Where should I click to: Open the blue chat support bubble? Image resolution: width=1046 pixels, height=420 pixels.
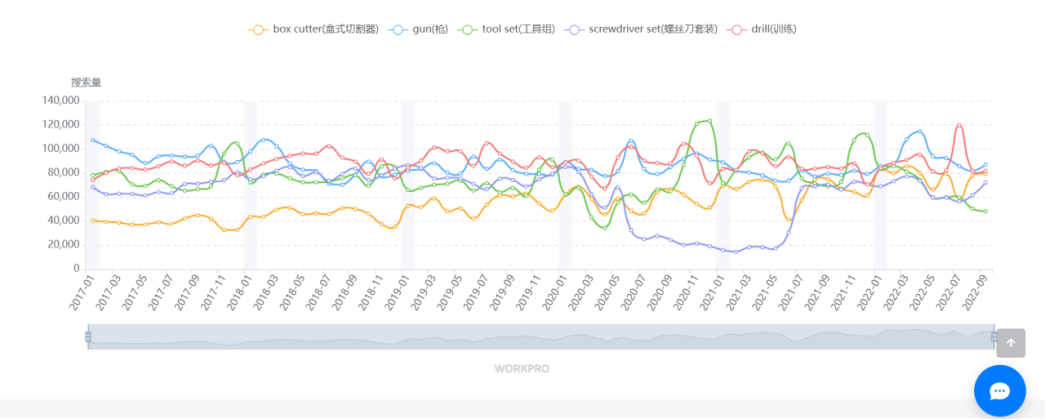coord(1007,390)
